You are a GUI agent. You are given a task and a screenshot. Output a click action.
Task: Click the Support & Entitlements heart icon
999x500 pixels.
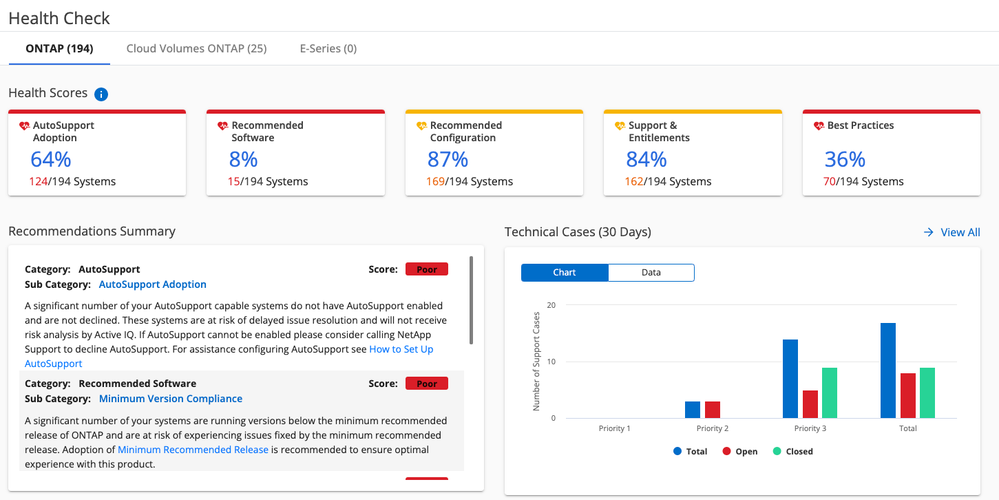pyautogui.click(x=620, y=127)
